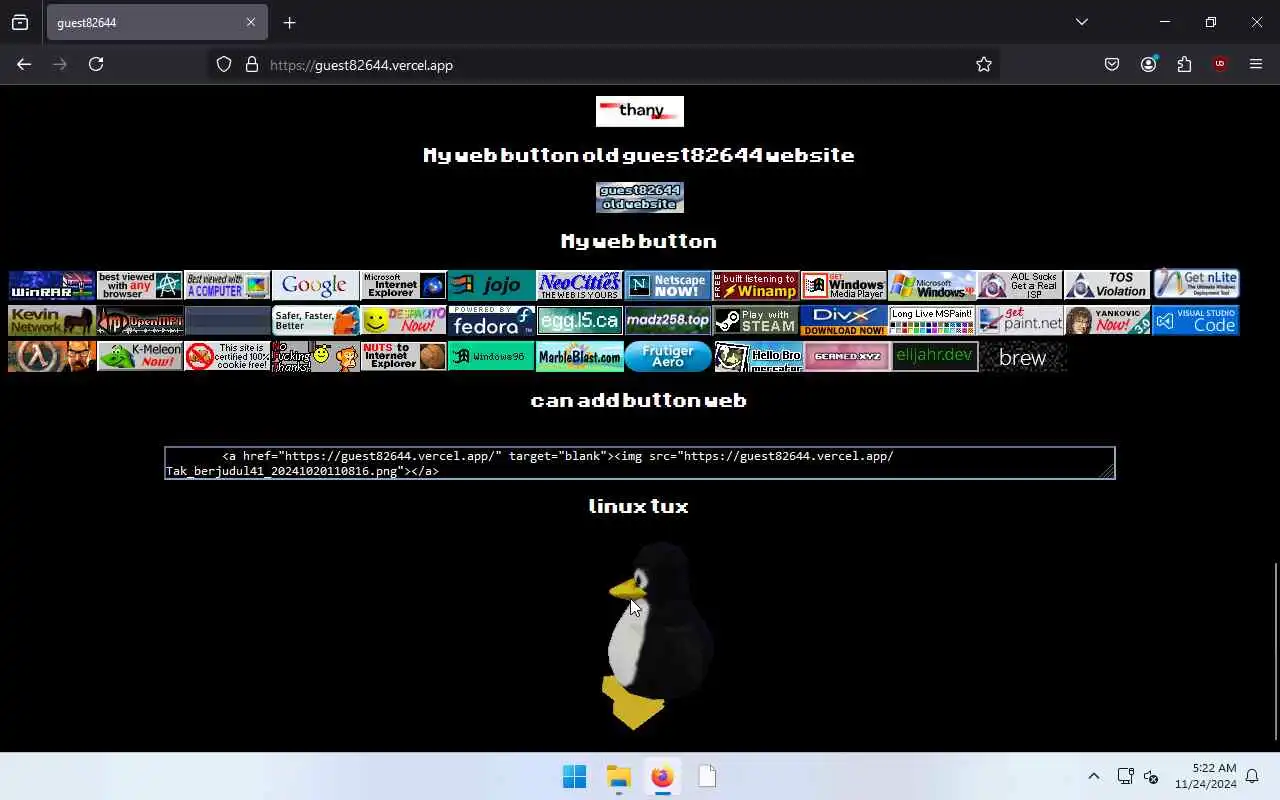Viewport: 1280px width, 800px height.
Task: Click the Microsoft Internet Explorer badge
Action: coord(403,285)
